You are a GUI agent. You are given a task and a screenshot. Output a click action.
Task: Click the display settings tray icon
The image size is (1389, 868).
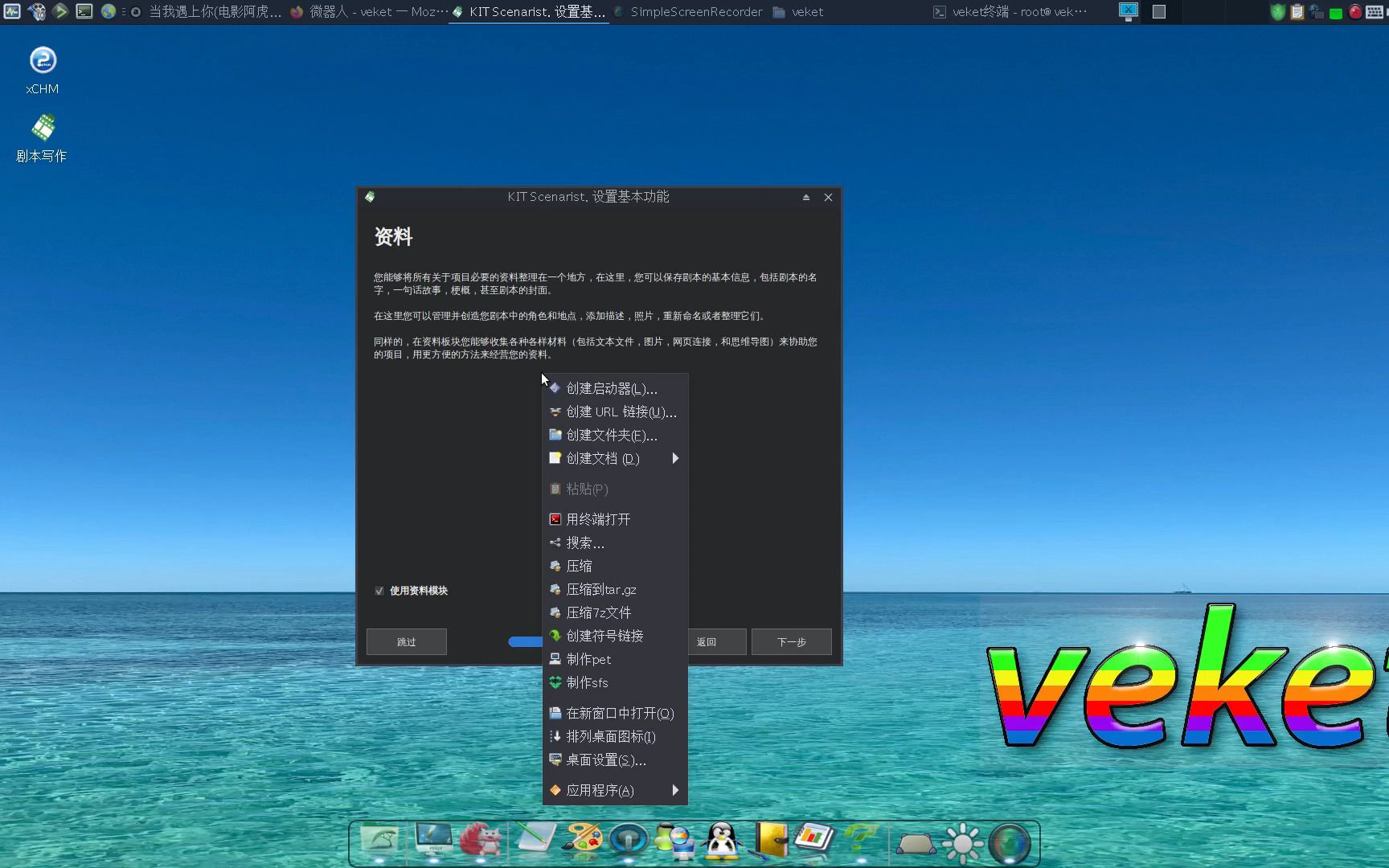pyautogui.click(x=1129, y=11)
